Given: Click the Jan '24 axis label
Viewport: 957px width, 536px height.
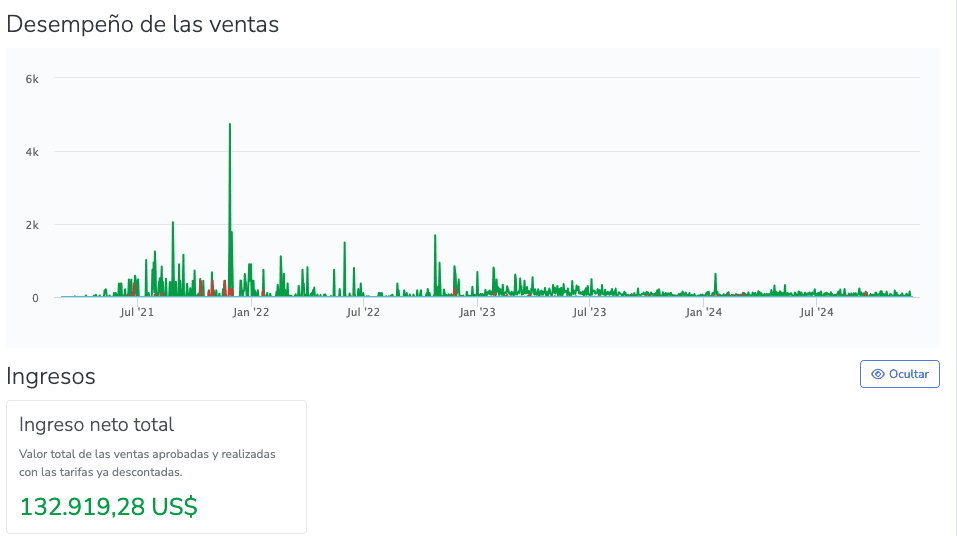Looking at the screenshot, I should pos(704,312).
